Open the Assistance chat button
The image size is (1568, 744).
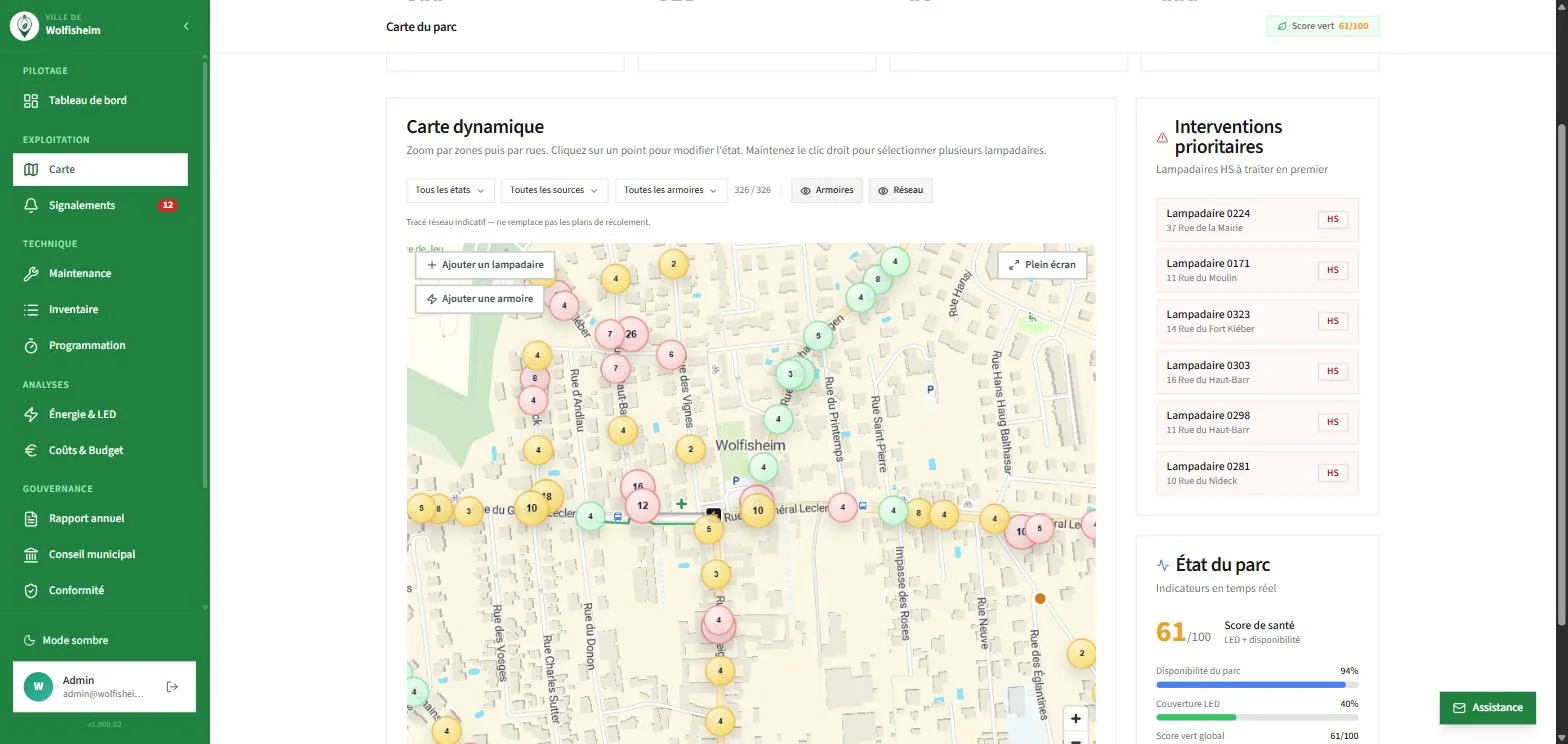[x=1487, y=708]
